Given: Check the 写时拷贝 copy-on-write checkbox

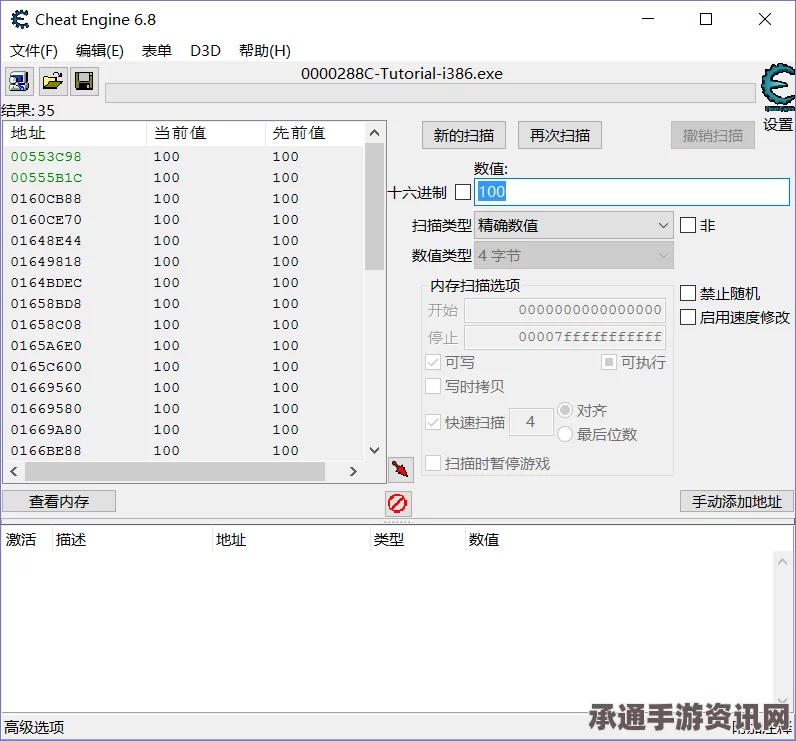Looking at the screenshot, I should click(x=433, y=386).
